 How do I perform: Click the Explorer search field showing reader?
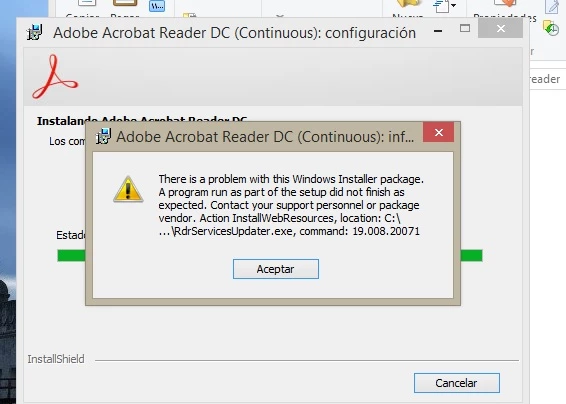547,79
